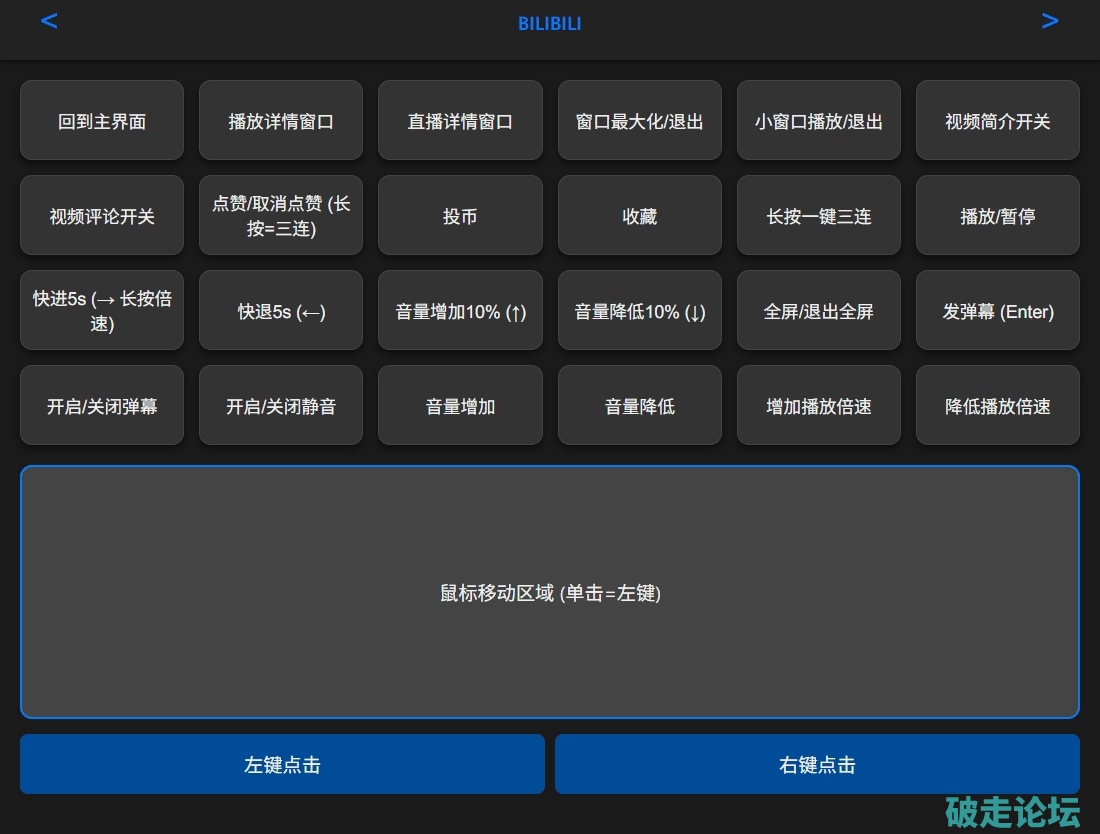Toggle 全屏/退出全屏 fullscreen mode

(x=818, y=311)
